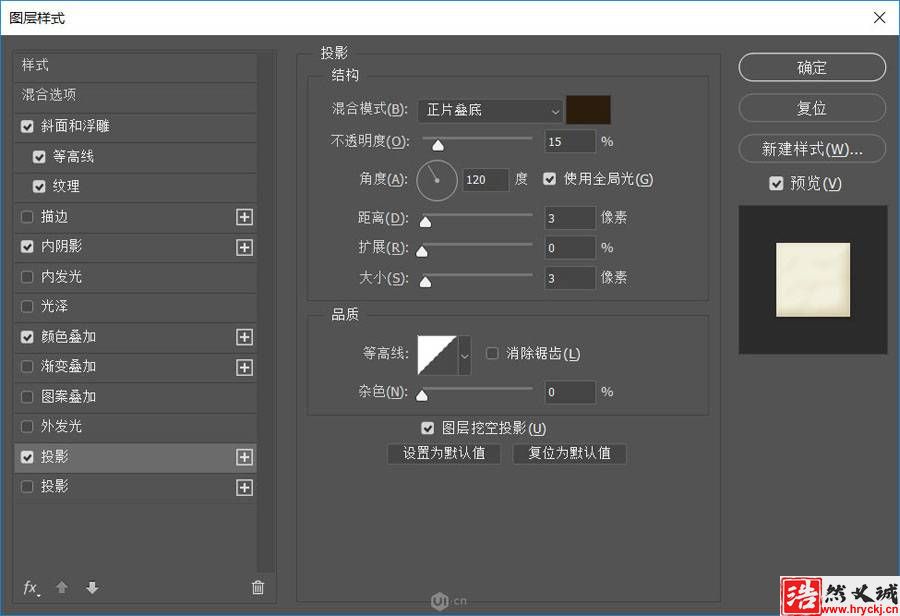This screenshot has width=900, height=616.
Task: Move effect up with arrow icon
Action: pyautogui.click(x=62, y=587)
